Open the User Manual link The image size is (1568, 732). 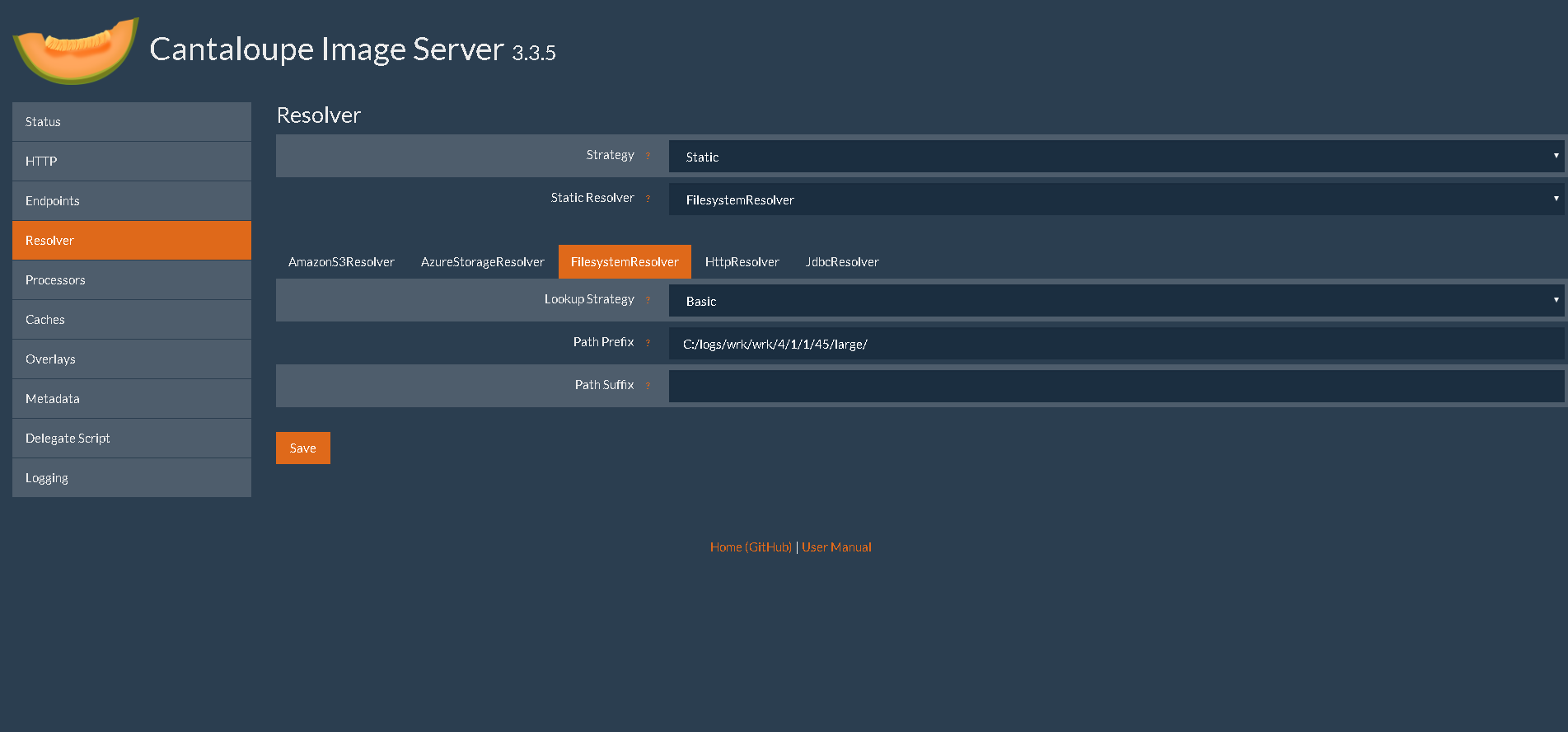pos(836,547)
